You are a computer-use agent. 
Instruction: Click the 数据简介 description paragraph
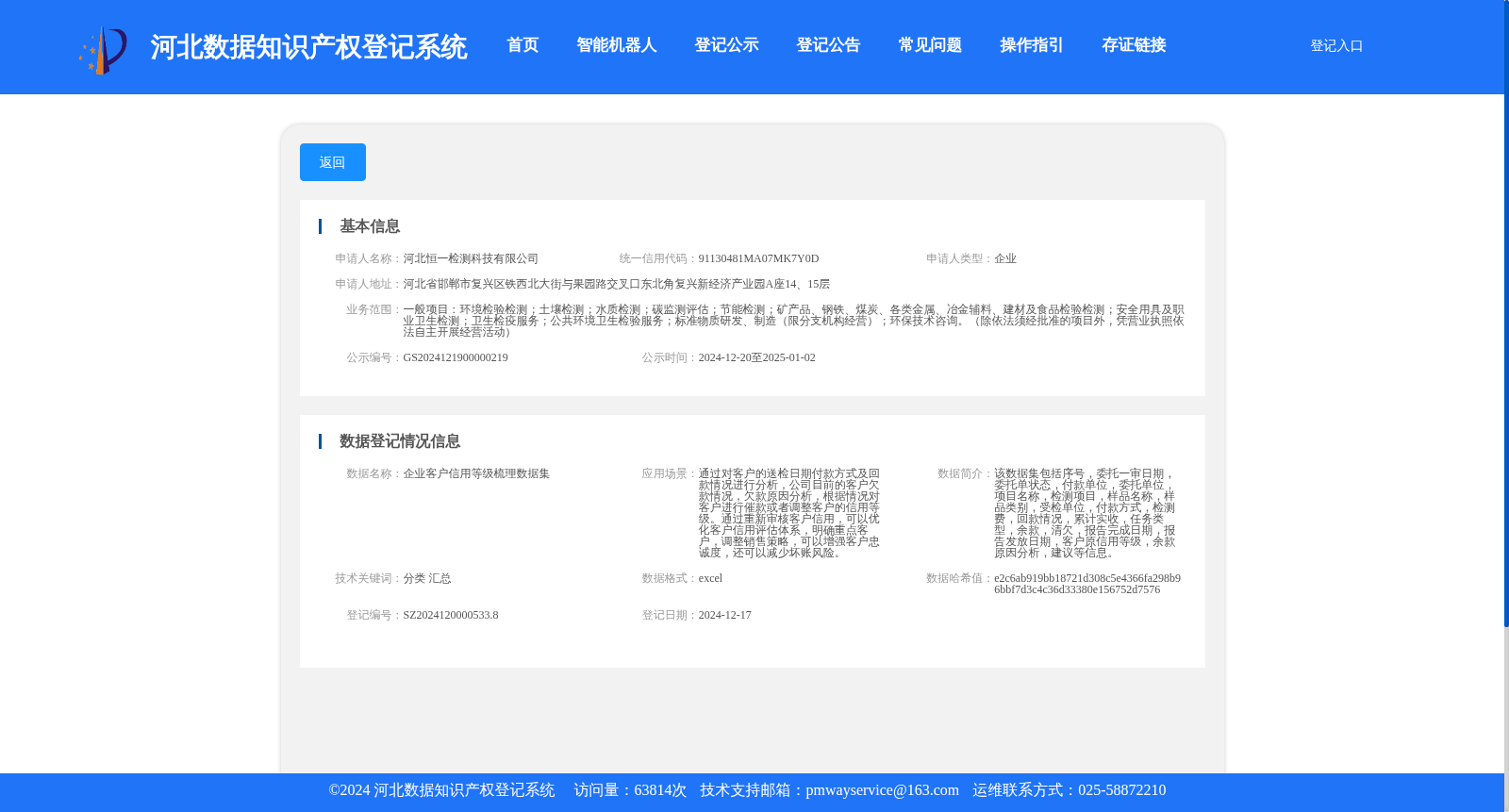[x=1085, y=513]
